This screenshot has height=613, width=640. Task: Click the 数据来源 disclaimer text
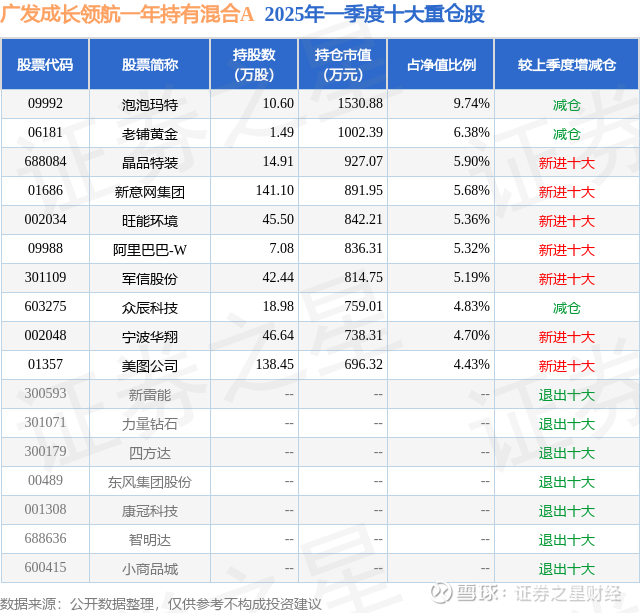pos(161,604)
